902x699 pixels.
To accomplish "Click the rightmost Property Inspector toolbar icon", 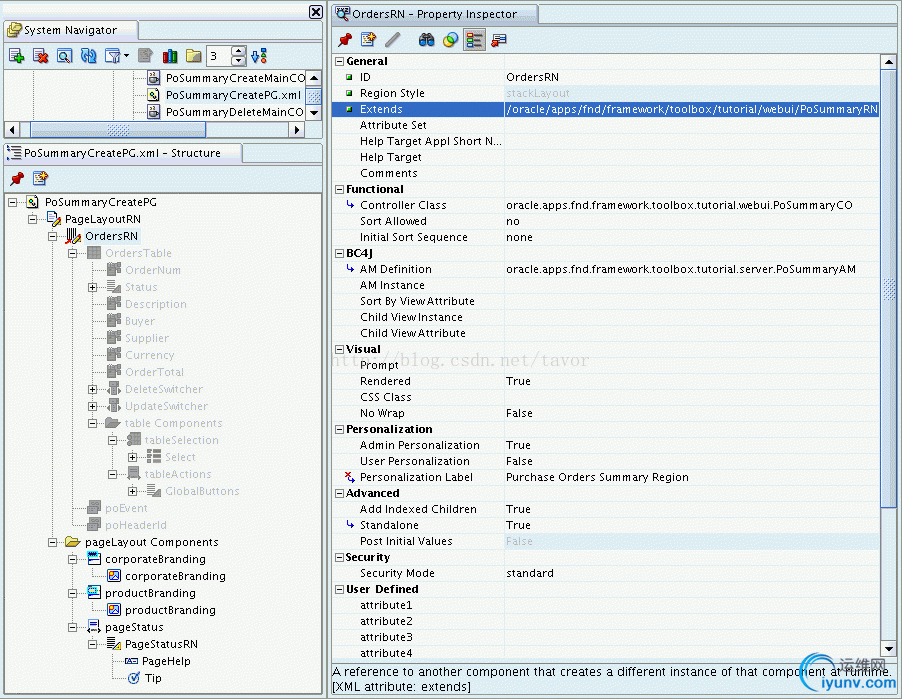I will pos(498,40).
